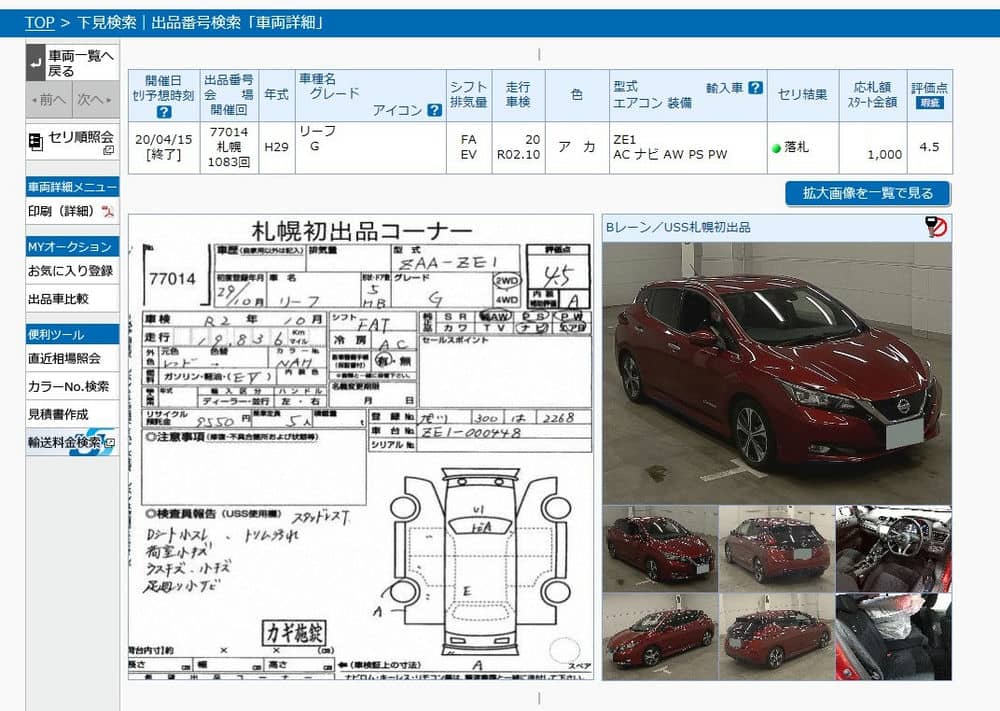Open the rear seat interior thumbnail

click(893, 636)
